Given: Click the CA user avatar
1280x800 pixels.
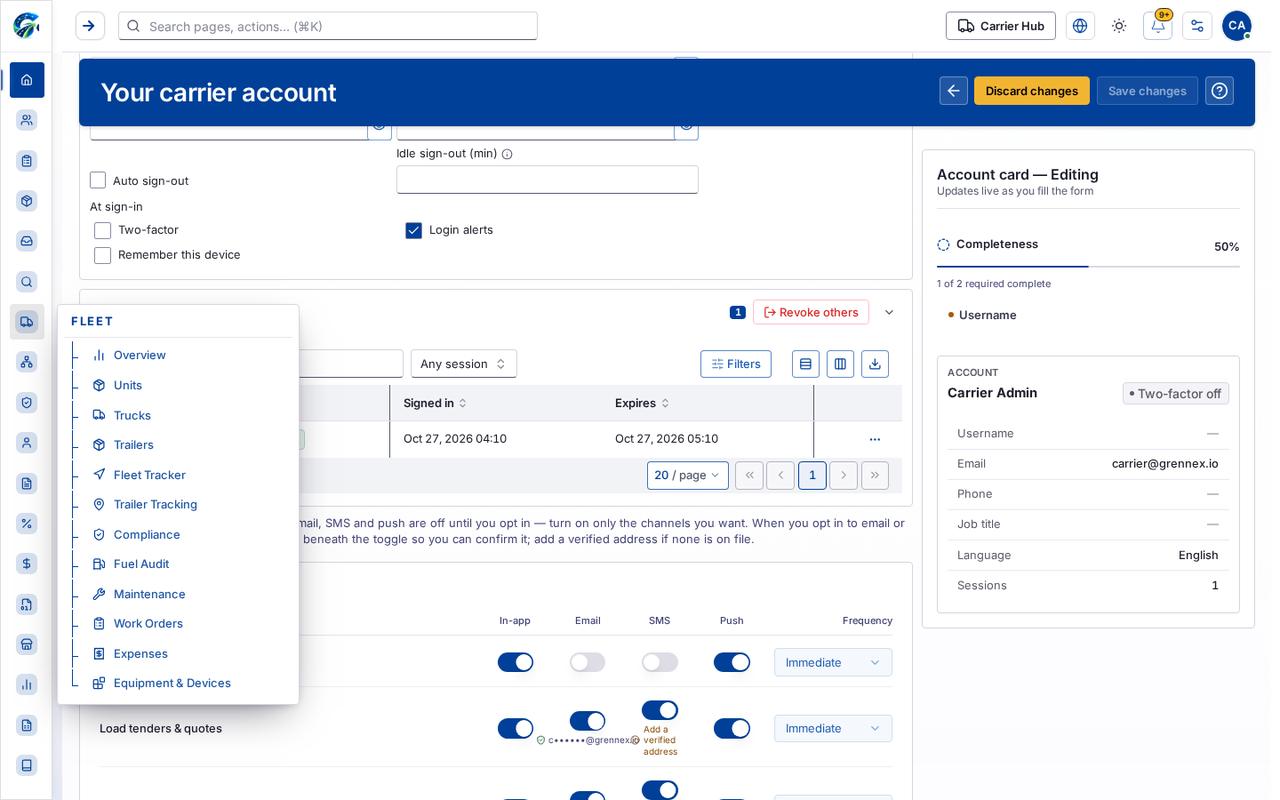Looking at the screenshot, I should [1237, 26].
